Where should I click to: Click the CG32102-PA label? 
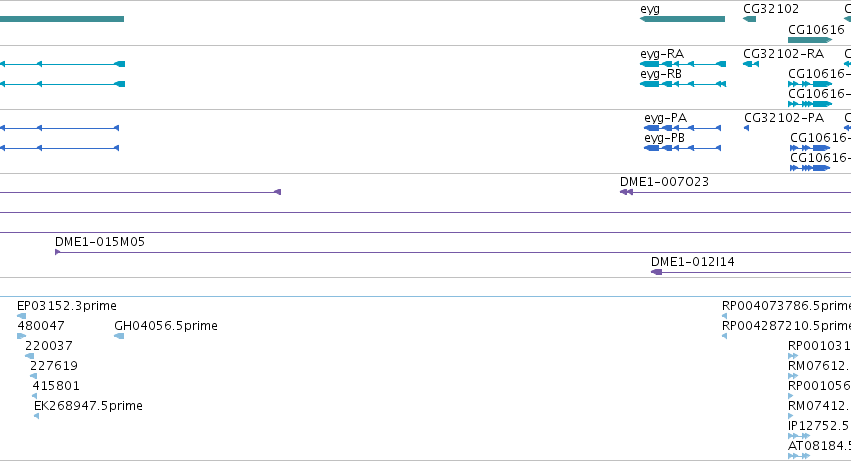tap(784, 118)
